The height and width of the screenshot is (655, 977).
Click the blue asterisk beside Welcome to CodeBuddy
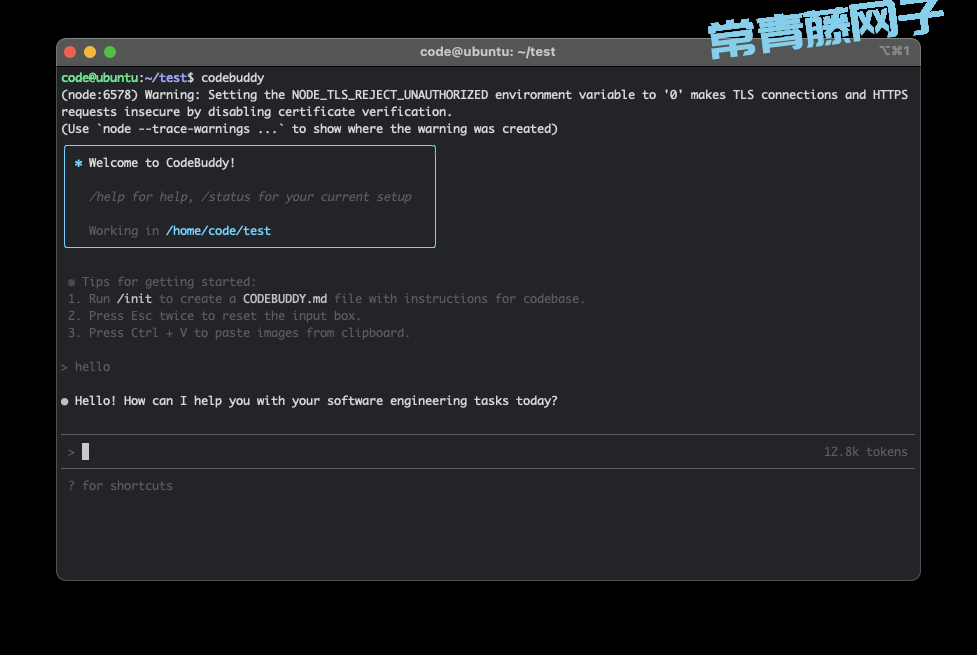tap(78, 163)
